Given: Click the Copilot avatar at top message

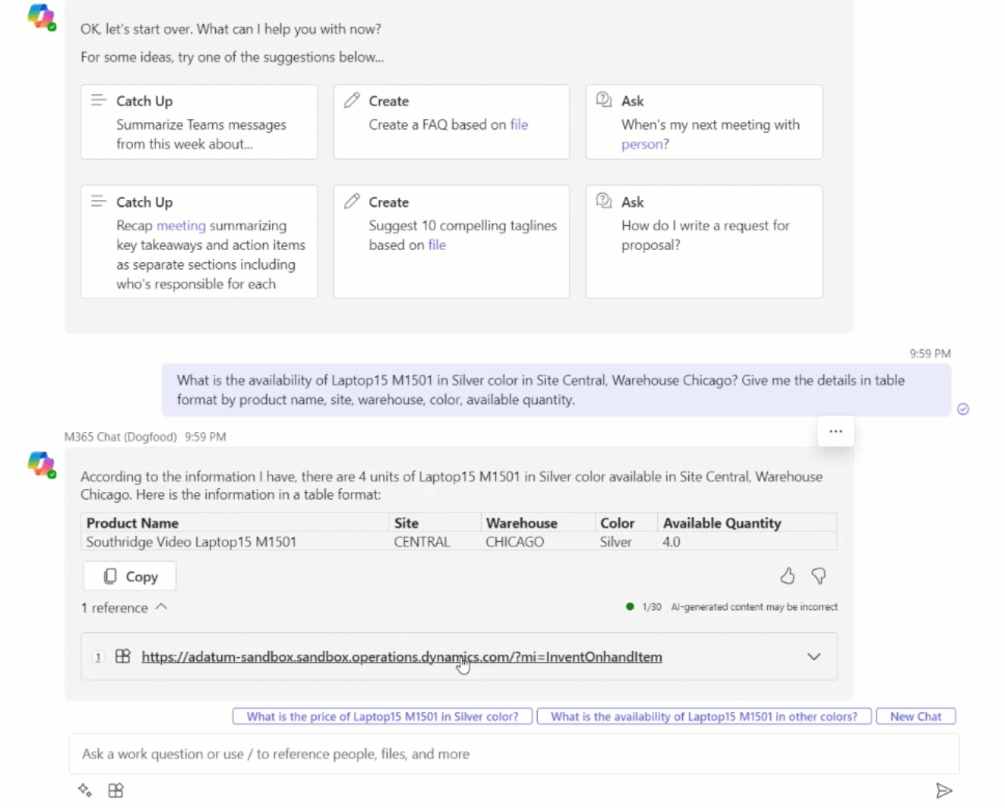Looking at the screenshot, I should pyautogui.click(x=42, y=17).
